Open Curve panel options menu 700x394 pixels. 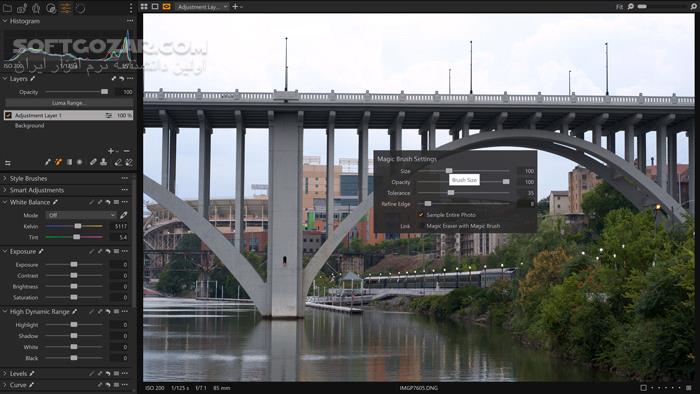(125, 385)
